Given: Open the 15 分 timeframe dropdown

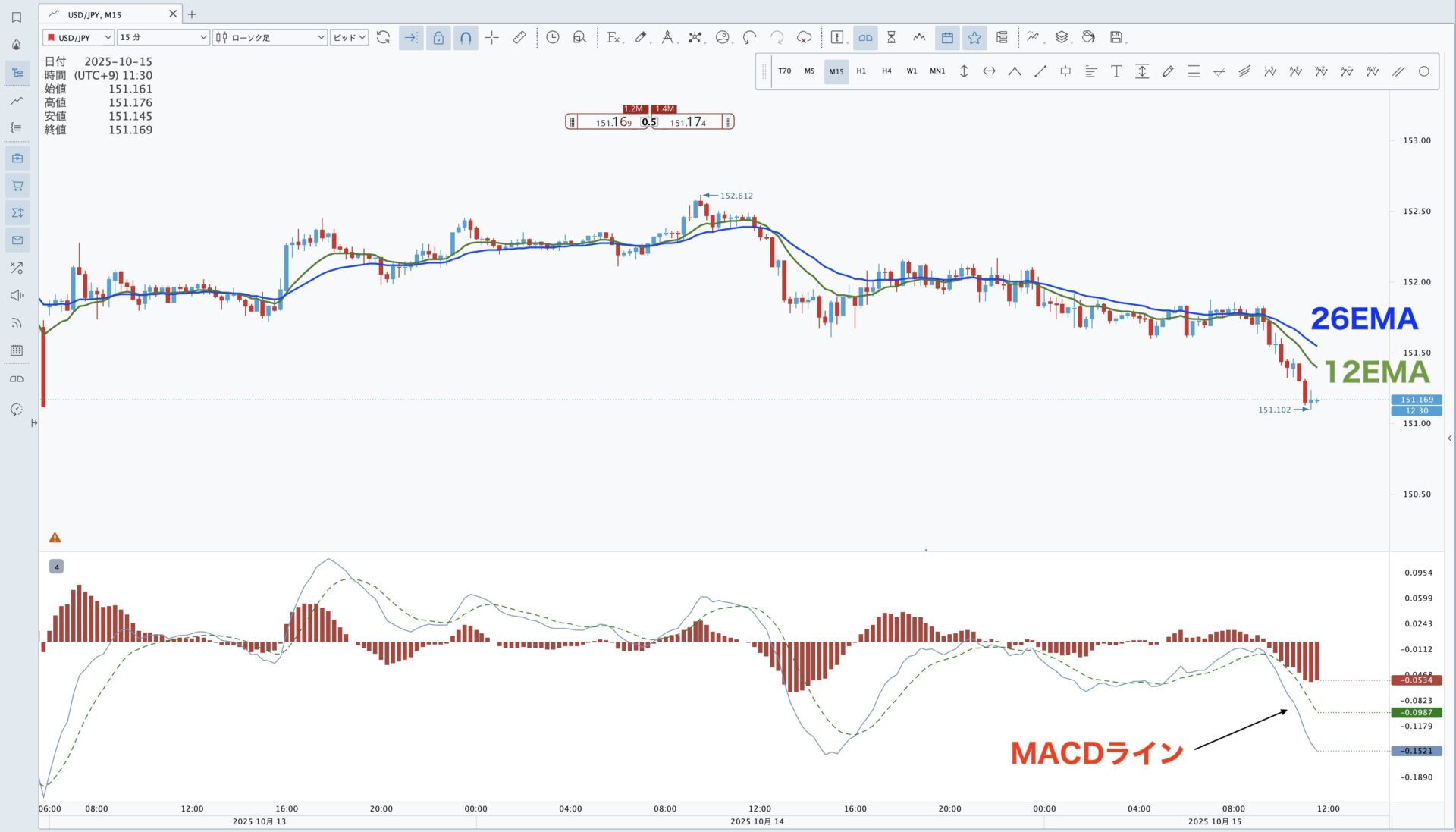Looking at the screenshot, I should tap(163, 37).
